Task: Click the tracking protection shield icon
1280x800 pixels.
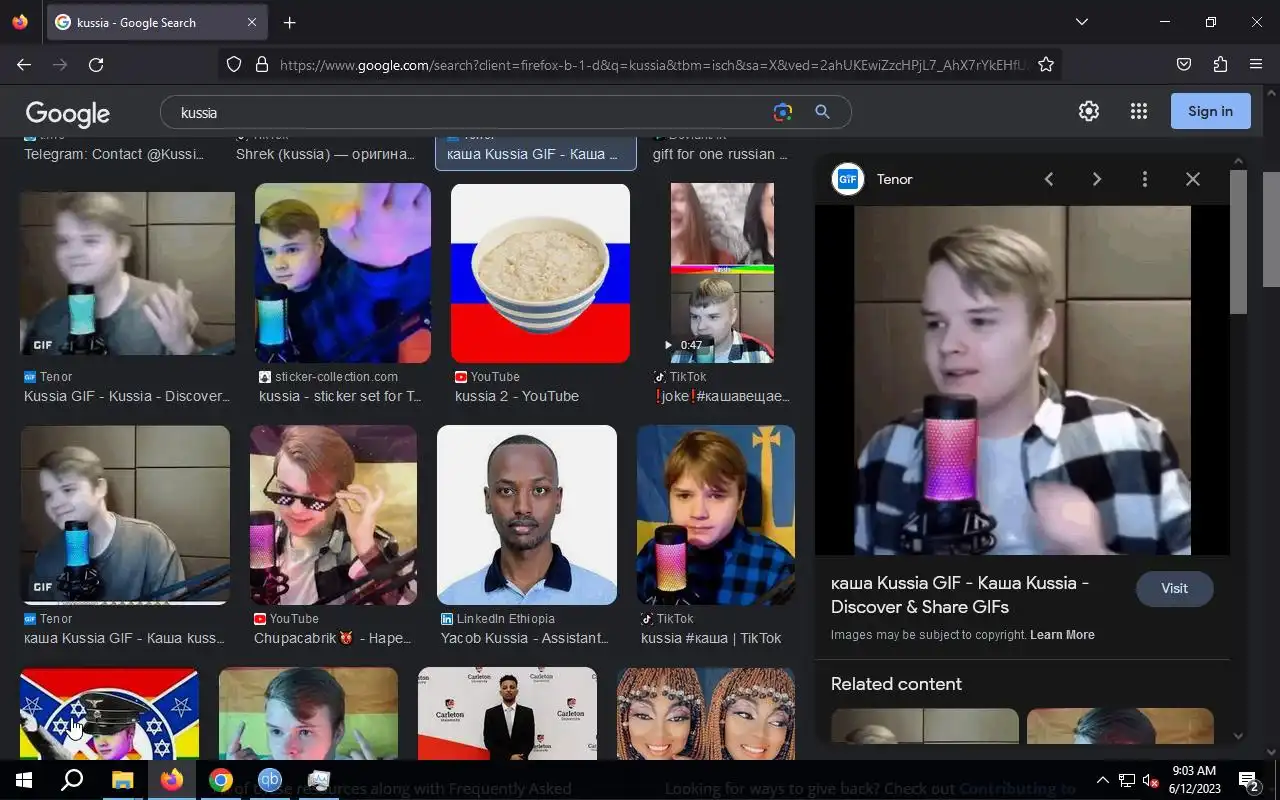Action: point(234,64)
